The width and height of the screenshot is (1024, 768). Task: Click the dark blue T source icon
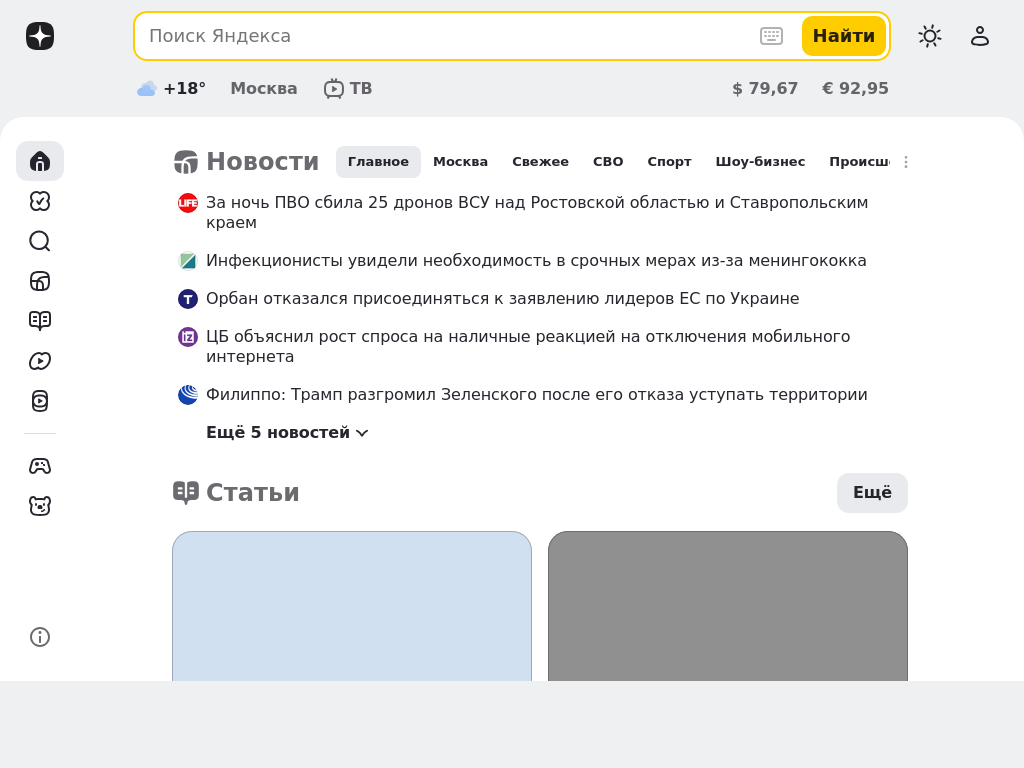188,298
